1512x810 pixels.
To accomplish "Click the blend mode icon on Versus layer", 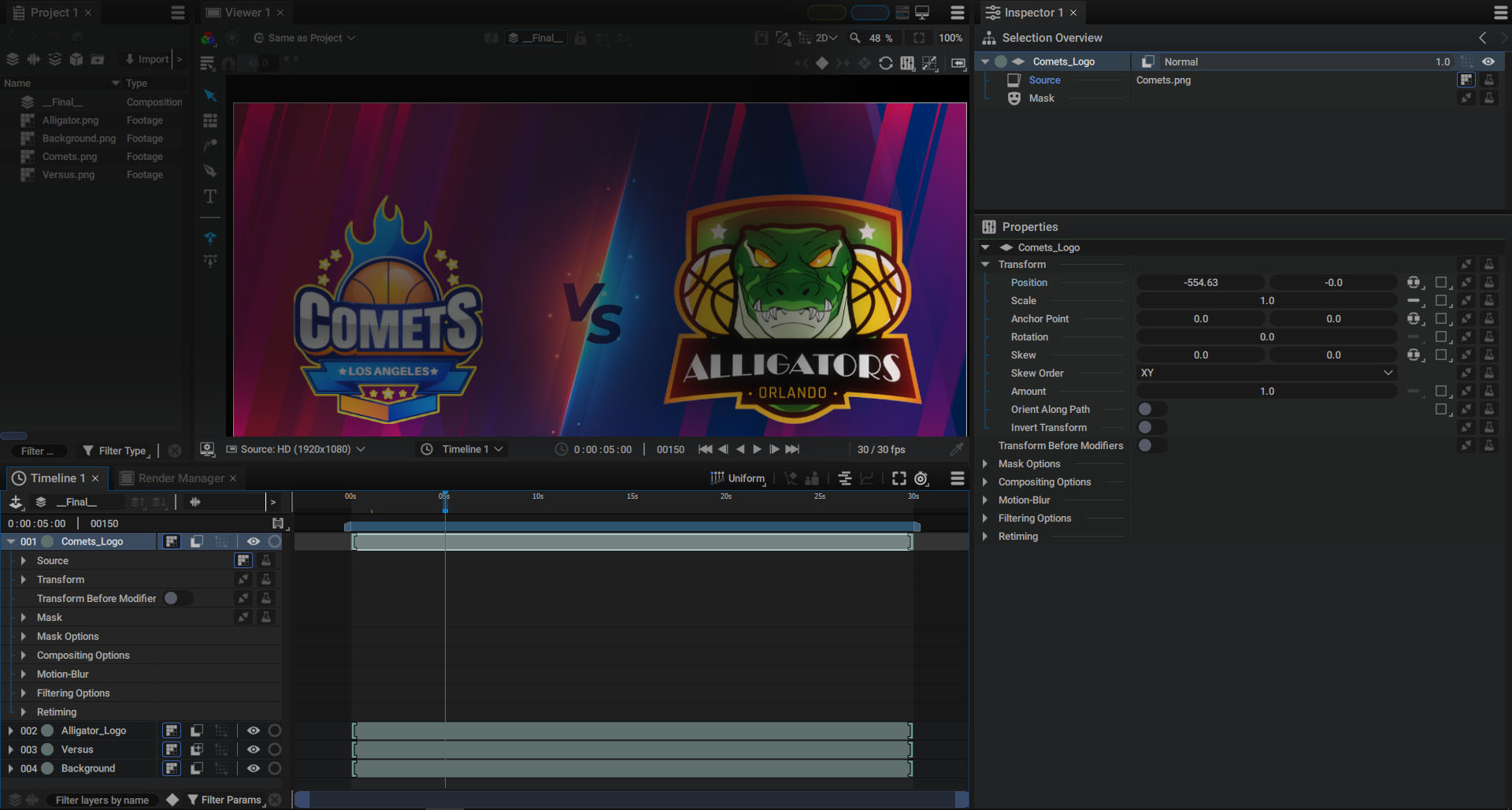I will tap(197, 749).
